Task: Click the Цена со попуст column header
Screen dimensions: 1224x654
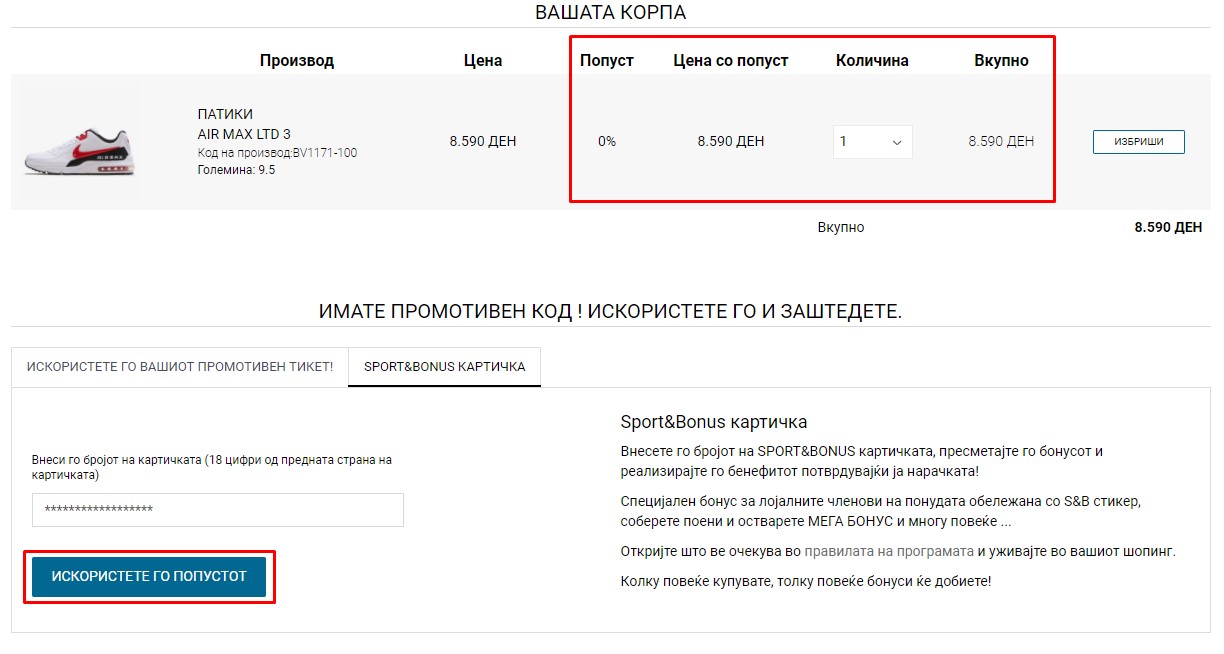Action: coord(731,61)
